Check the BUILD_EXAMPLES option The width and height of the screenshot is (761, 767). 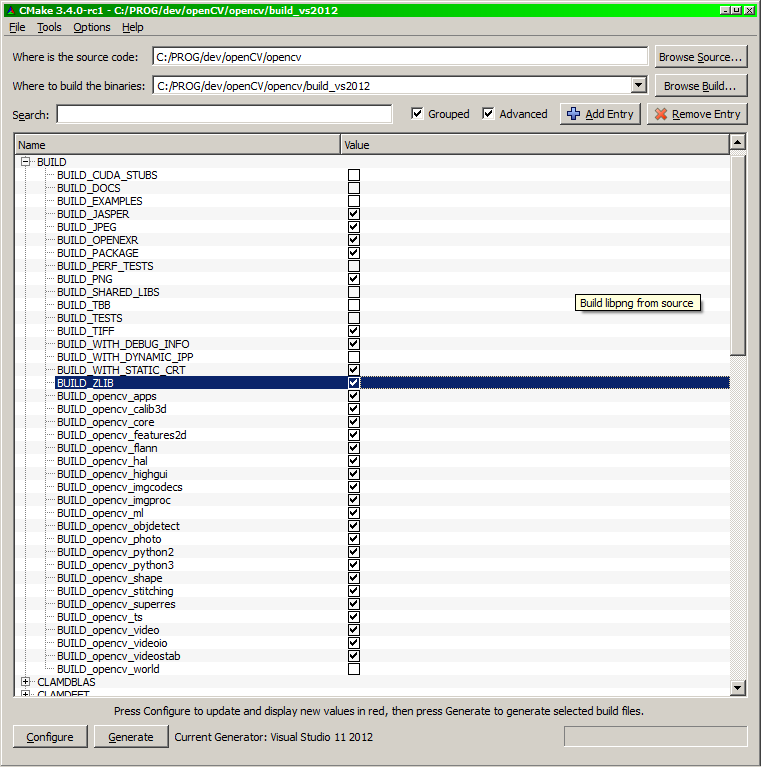point(354,201)
